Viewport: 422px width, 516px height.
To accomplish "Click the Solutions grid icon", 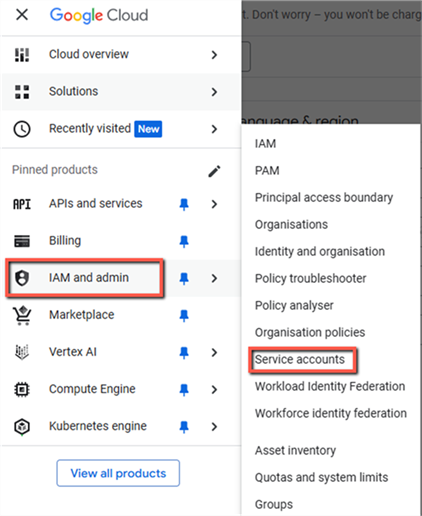I will tap(22, 92).
